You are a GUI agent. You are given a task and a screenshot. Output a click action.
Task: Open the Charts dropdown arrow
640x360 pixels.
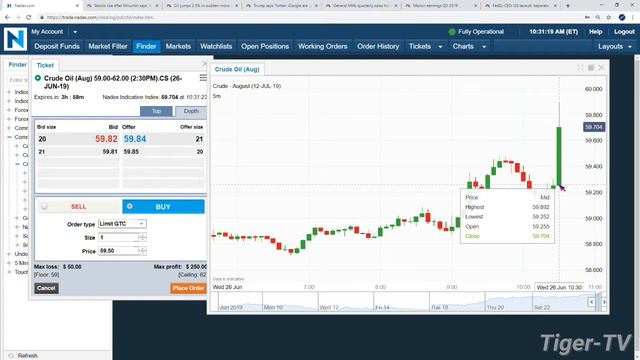(484, 47)
